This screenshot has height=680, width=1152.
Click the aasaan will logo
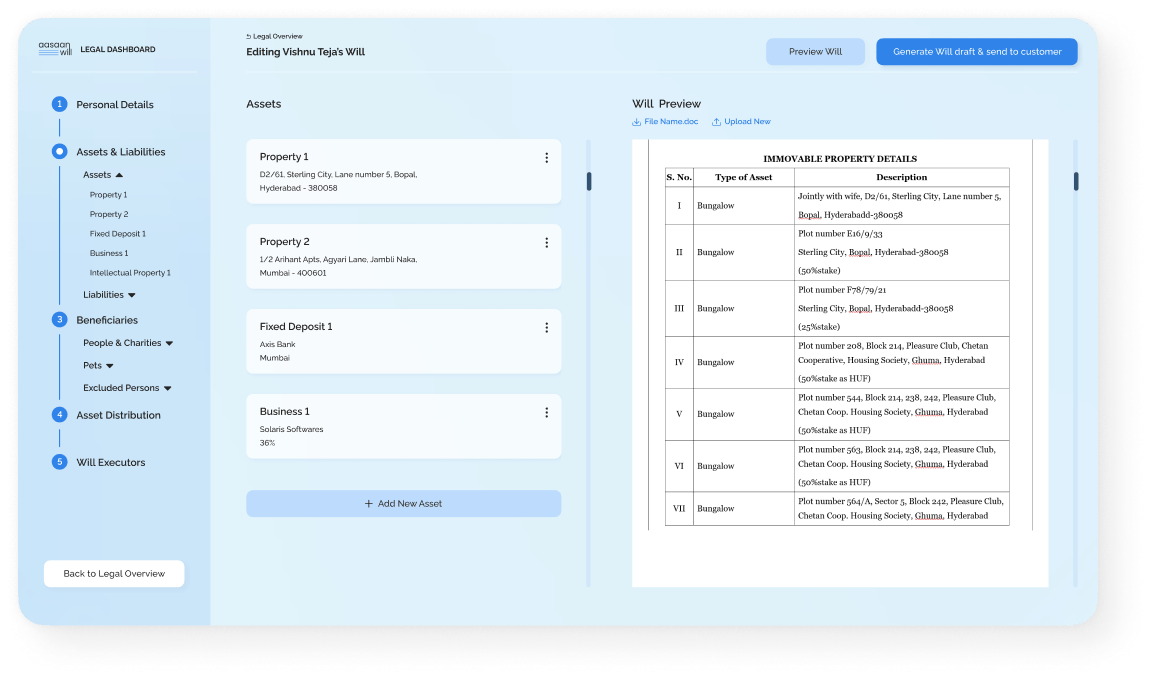[x=55, y=49]
